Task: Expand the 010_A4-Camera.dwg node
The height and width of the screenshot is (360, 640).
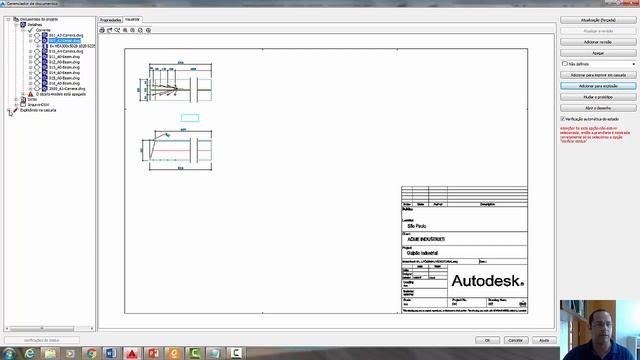Action: [31, 51]
